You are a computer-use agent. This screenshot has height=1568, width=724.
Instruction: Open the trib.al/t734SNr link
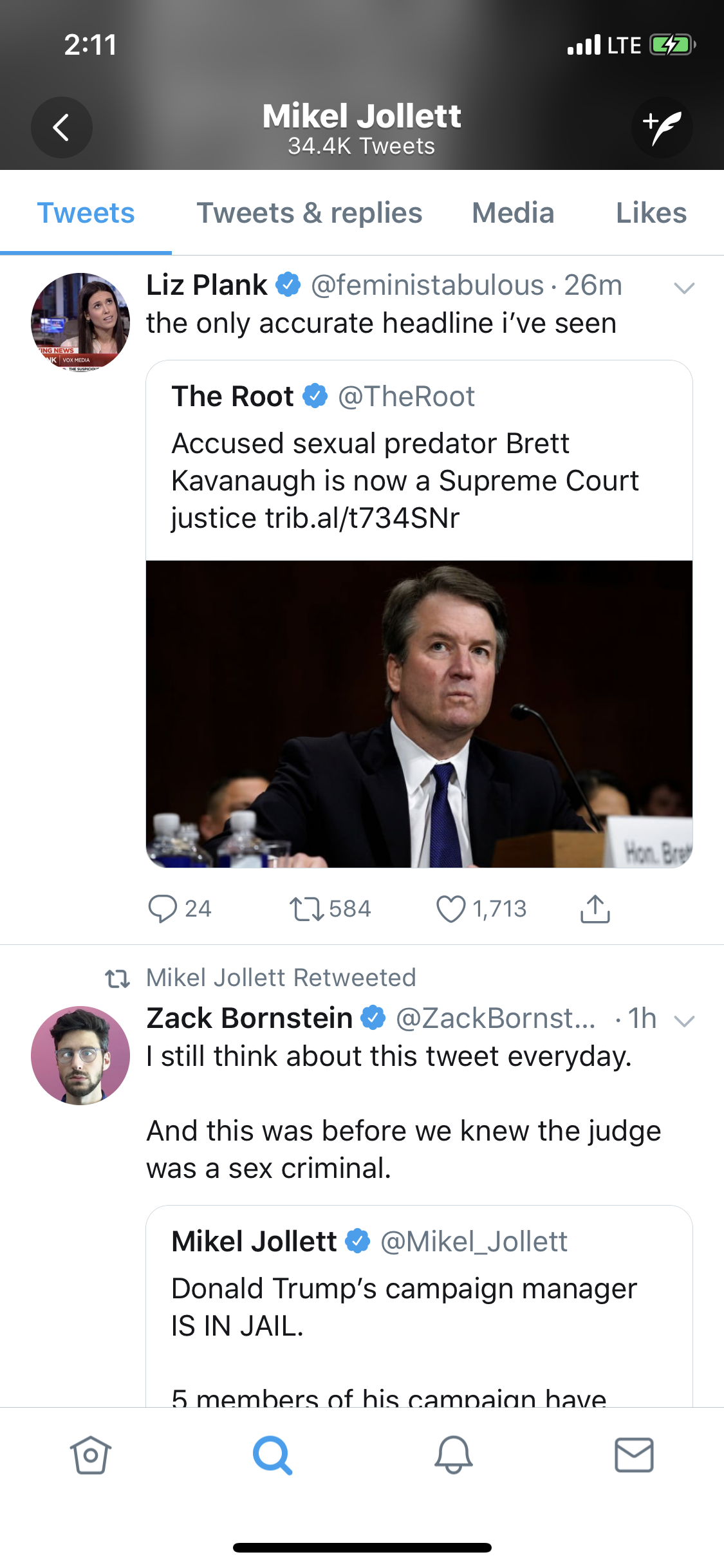click(362, 518)
